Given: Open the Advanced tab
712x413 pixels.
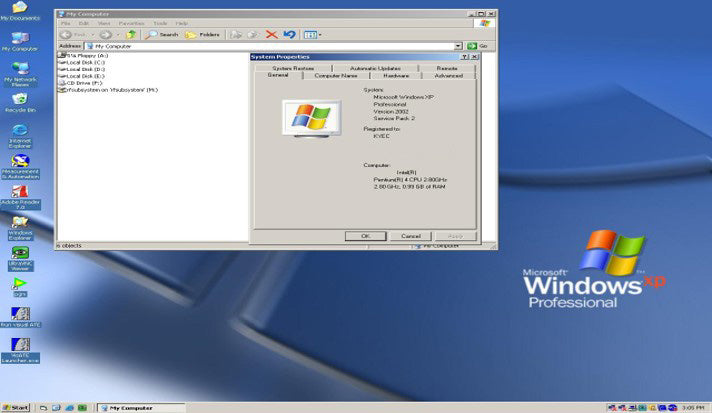Looking at the screenshot, I should [449, 76].
